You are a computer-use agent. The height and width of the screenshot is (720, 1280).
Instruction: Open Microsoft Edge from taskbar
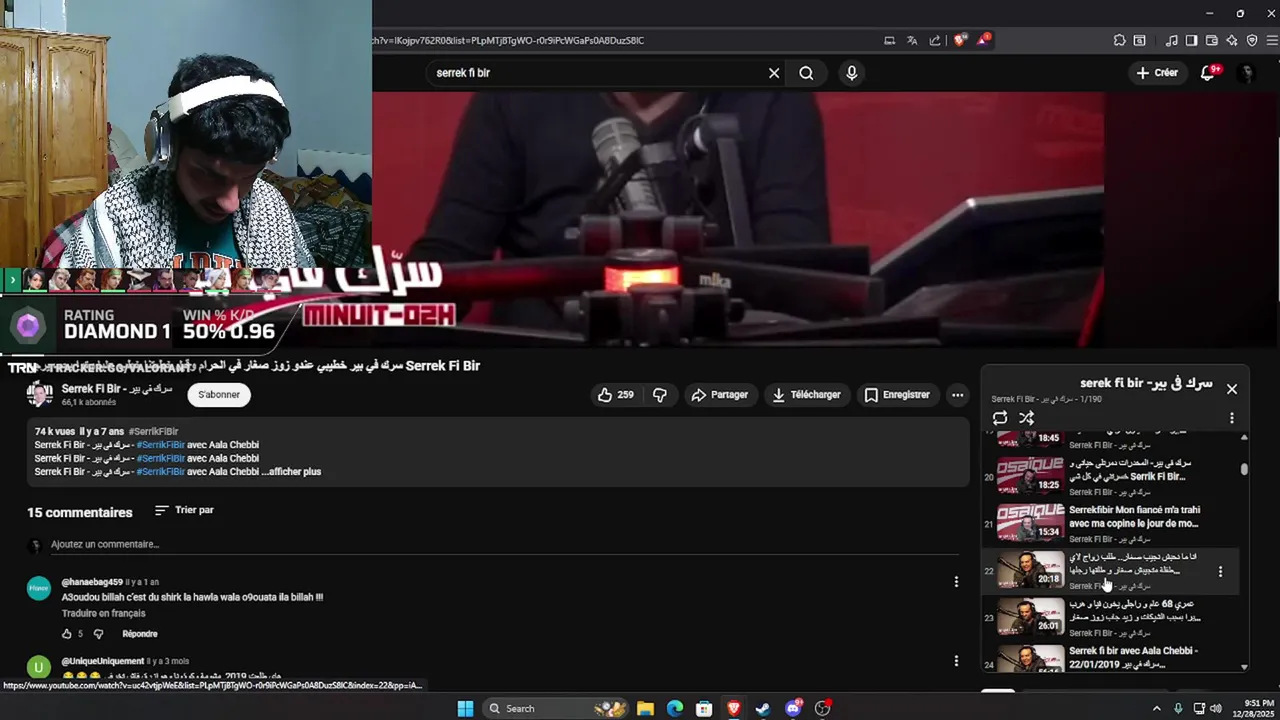coord(675,708)
